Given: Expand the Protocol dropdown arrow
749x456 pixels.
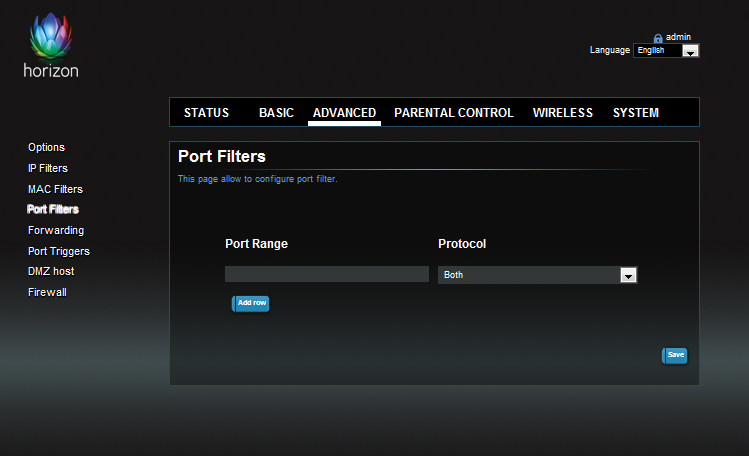Looking at the screenshot, I should click(628, 275).
